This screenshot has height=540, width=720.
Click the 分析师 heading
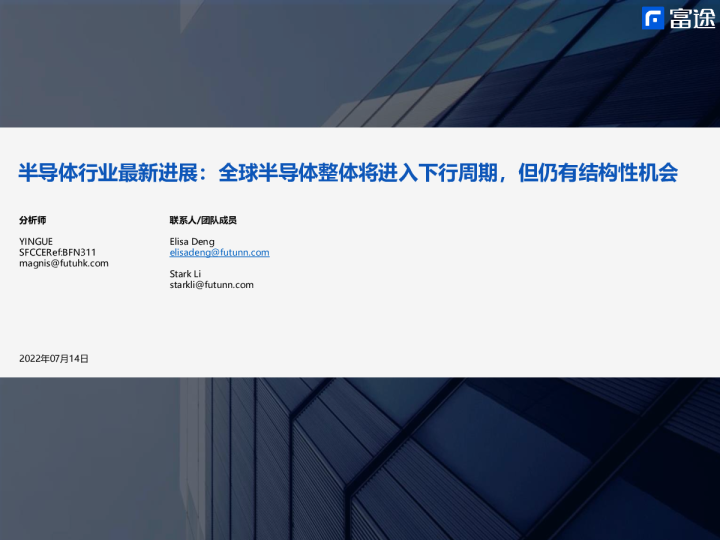[x=33, y=220]
